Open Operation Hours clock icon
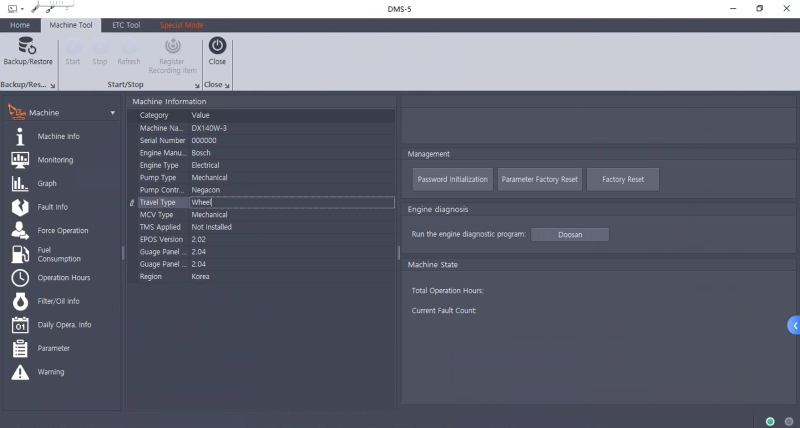This screenshot has width=800, height=428. [x=20, y=278]
